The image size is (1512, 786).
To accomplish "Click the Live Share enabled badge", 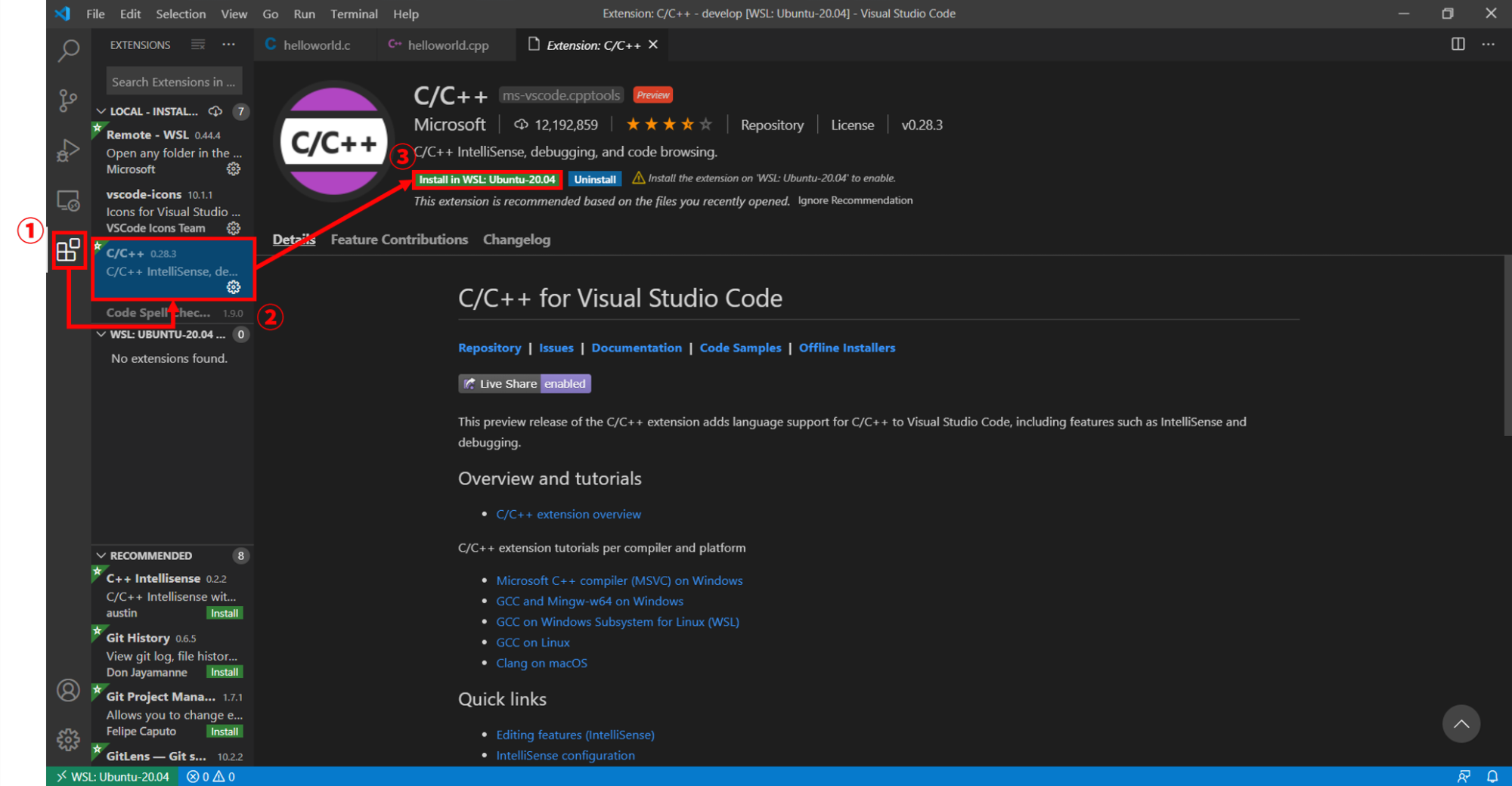I will (x=525, y=384).
